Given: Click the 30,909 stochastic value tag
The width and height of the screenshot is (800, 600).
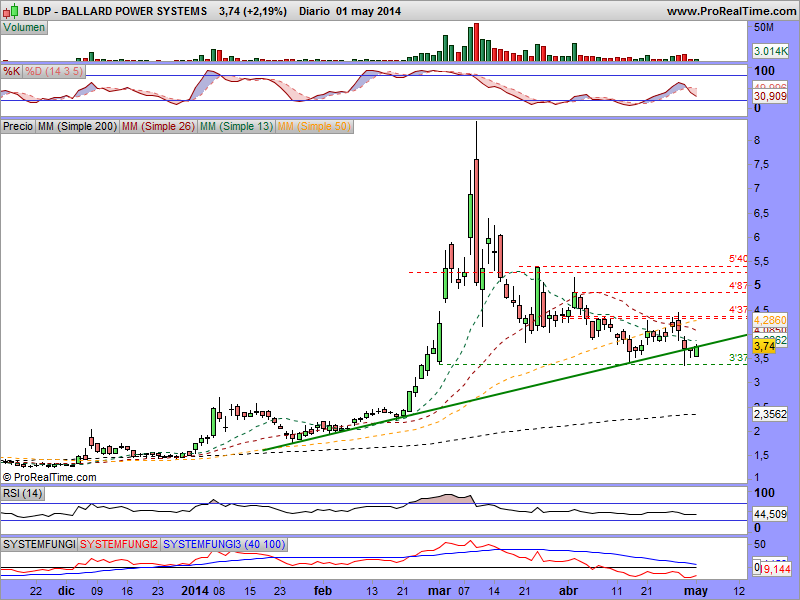Looking at the screenshot, I should 770,96.
